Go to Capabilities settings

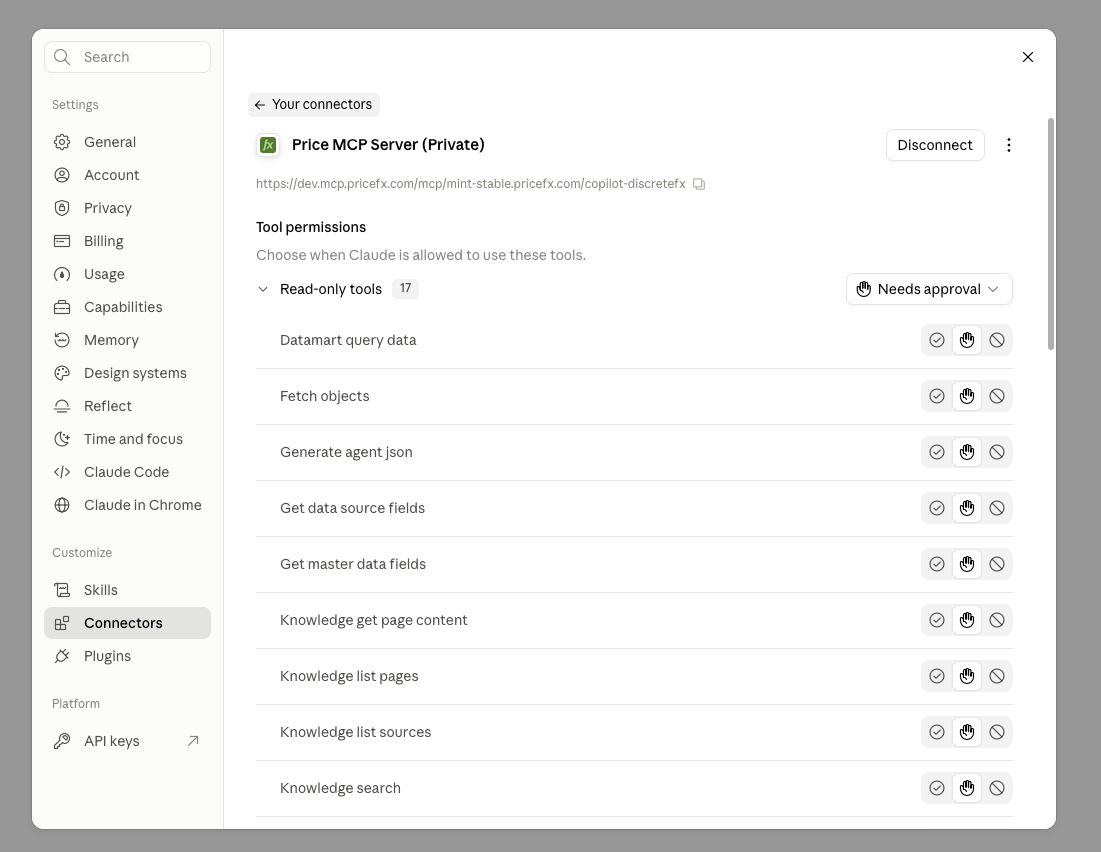click(127, 307)
